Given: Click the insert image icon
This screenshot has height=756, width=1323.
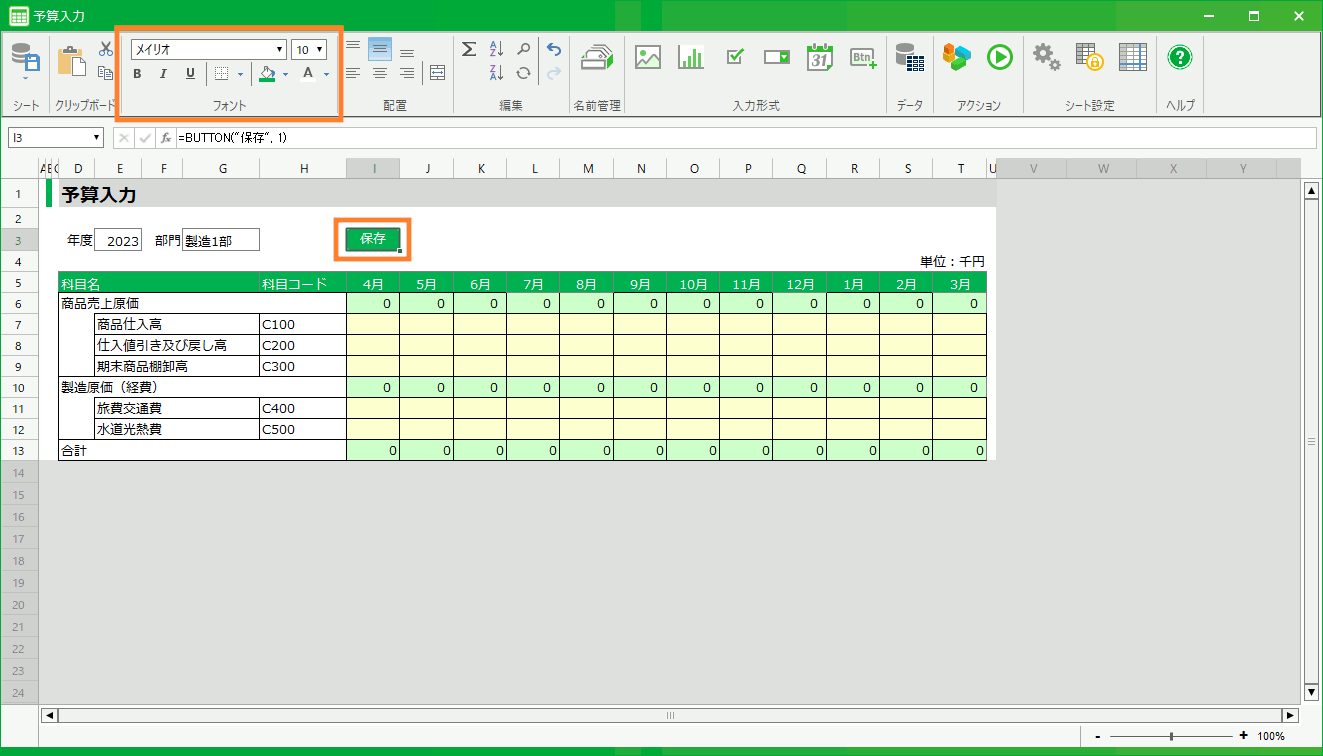Looking at the screenshot, I should pos(648,57).
